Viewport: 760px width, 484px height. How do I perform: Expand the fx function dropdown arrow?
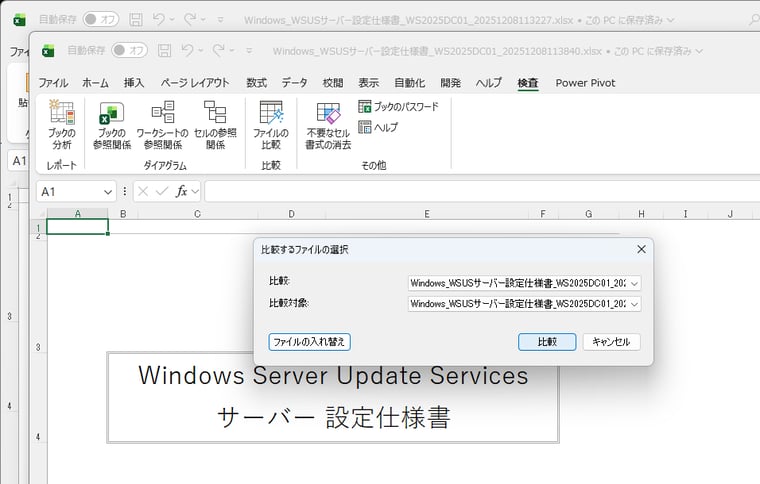pyautogui.click(x=195, y=192)
